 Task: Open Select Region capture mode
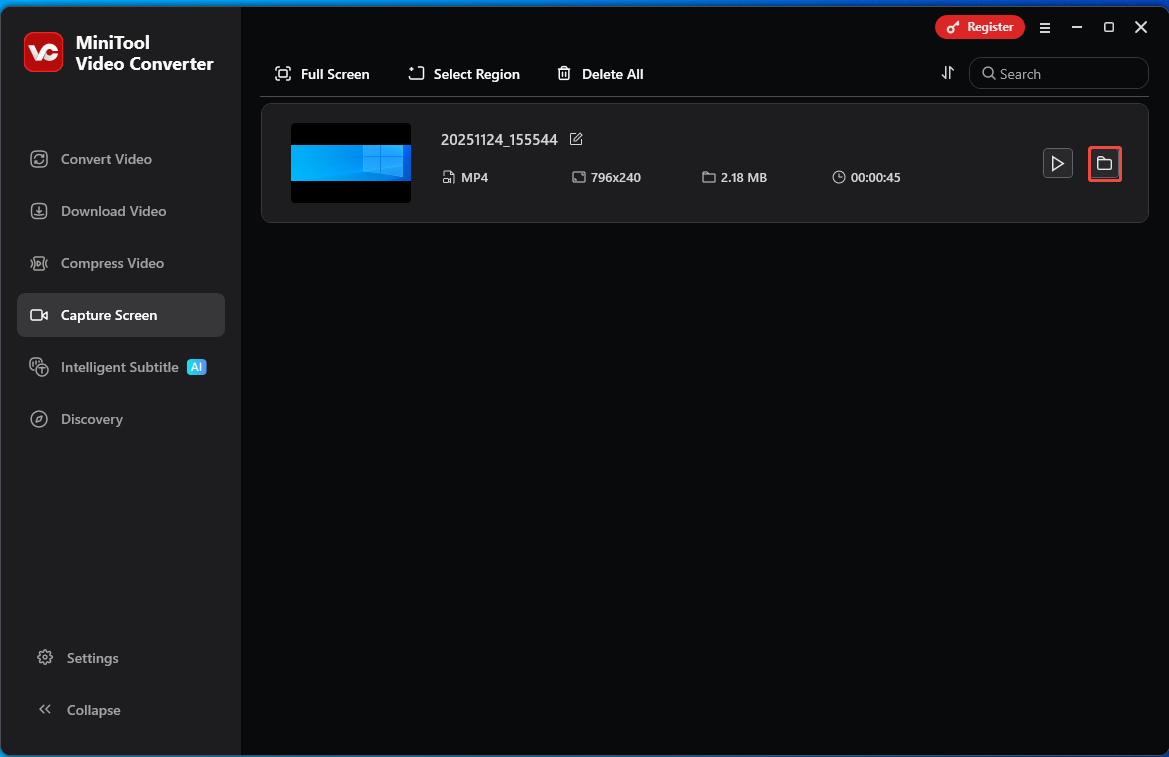[463, 73]
